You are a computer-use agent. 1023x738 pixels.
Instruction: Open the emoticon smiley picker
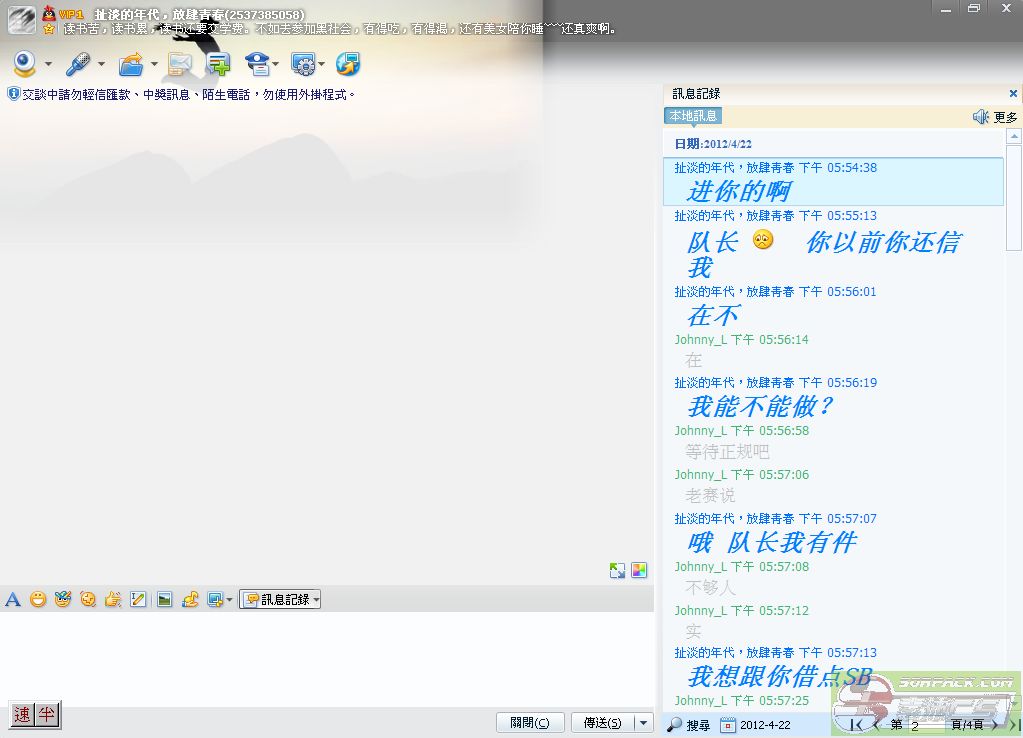point(38,600)
